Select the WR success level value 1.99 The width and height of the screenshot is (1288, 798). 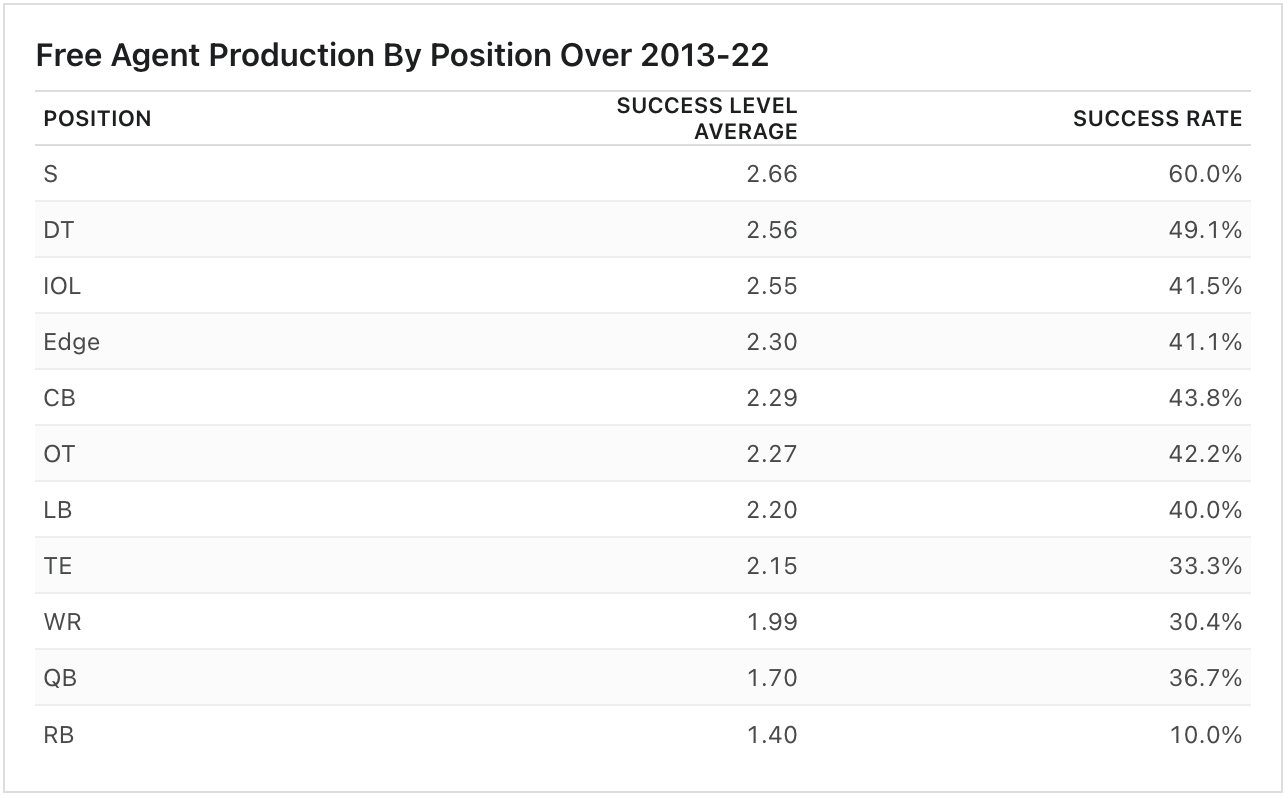point(771,623)
